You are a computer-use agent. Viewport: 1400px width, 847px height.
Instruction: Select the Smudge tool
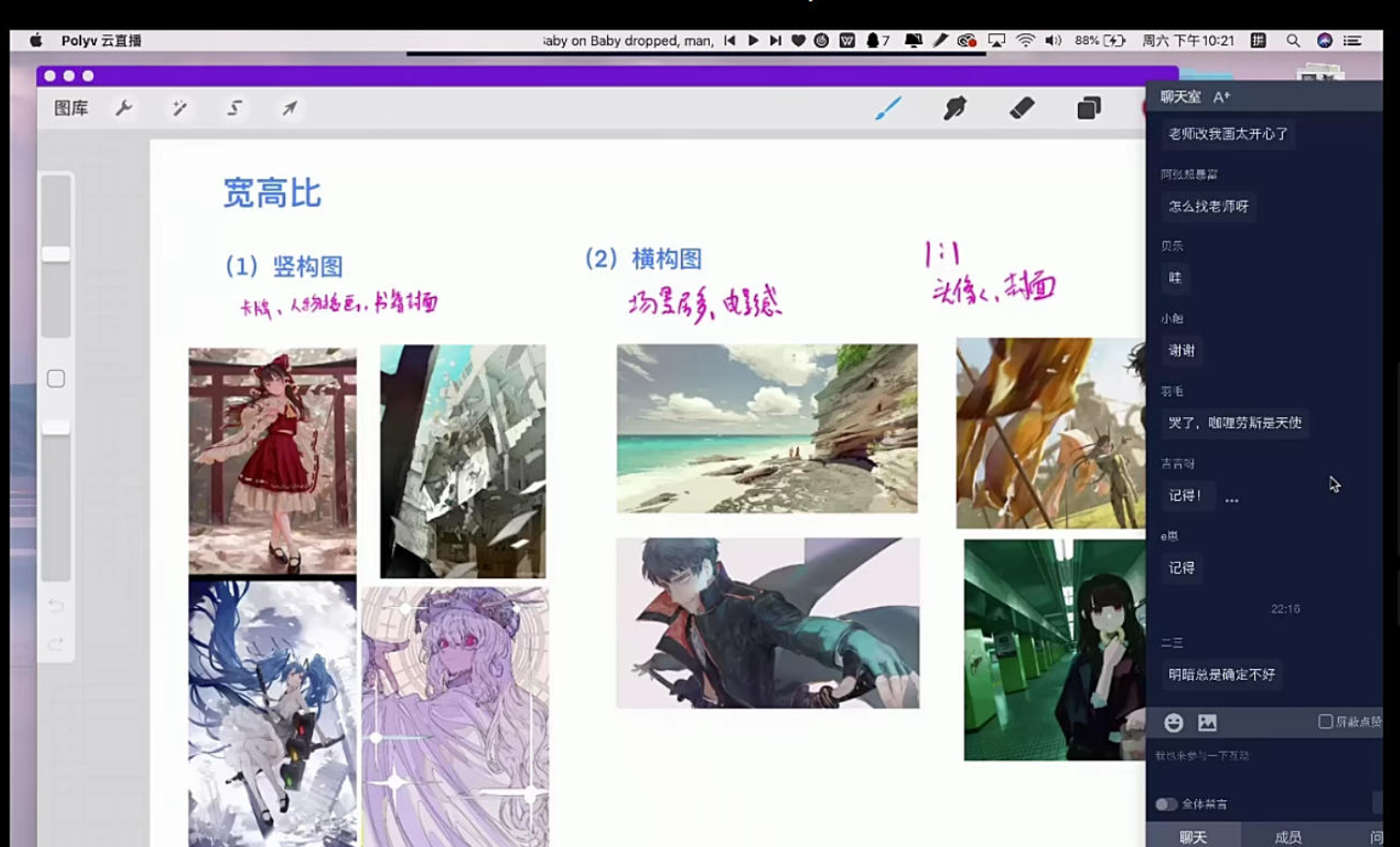coord(954,108)
